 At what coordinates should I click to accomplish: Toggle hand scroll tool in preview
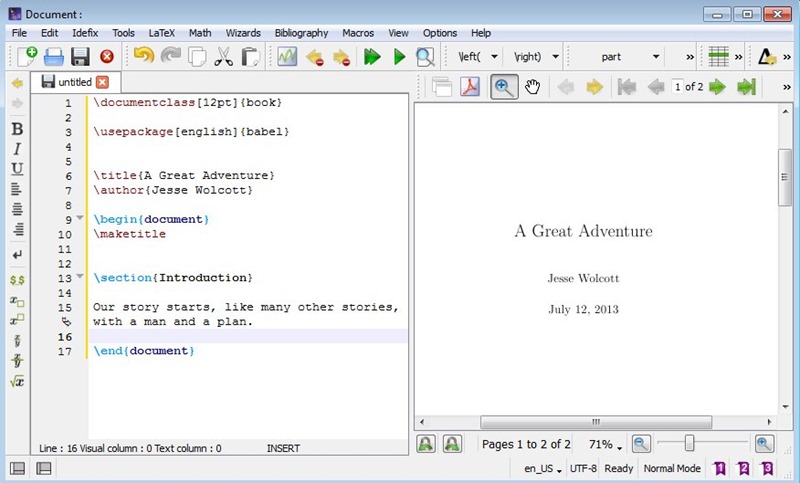point(532,87)
